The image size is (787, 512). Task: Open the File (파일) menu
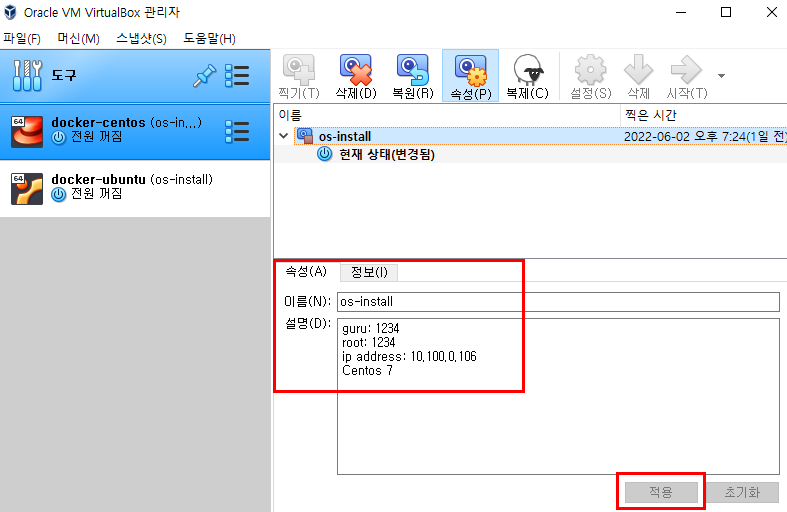[22, 39]
